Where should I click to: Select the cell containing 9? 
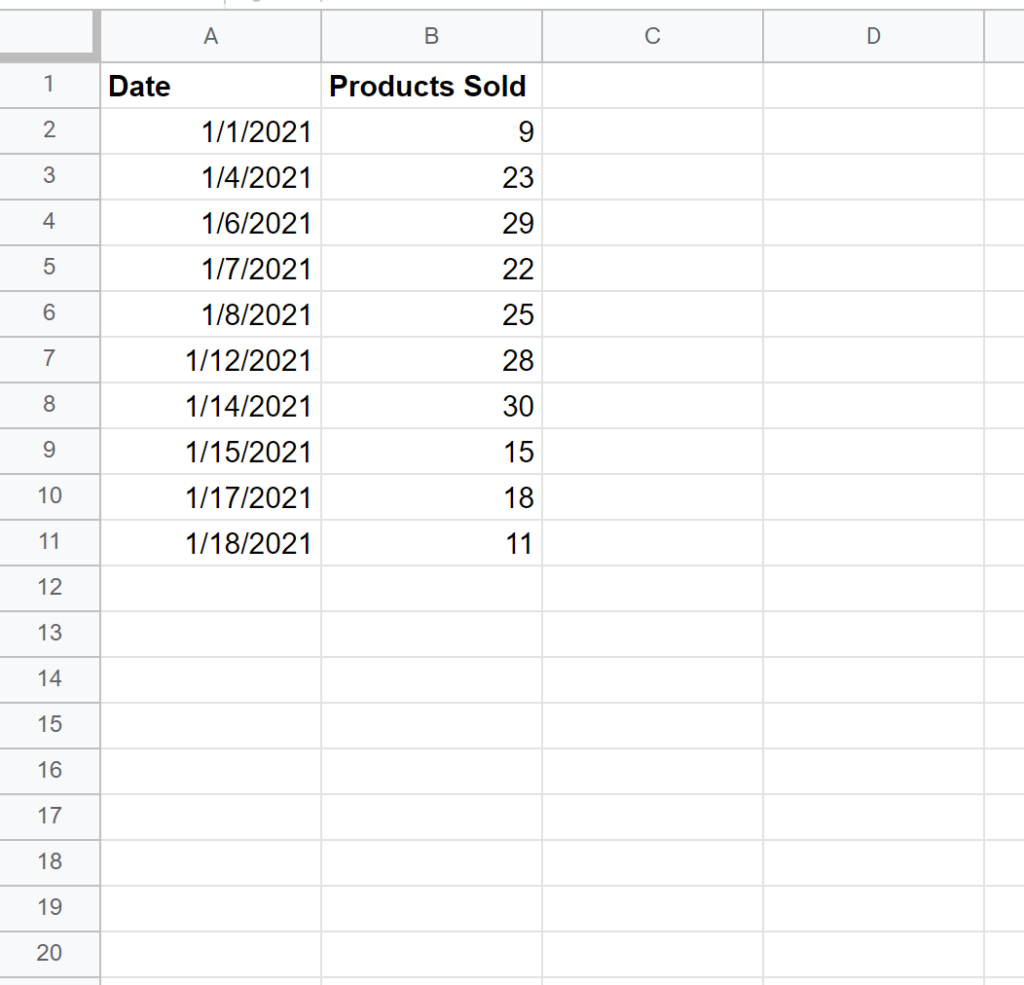pyautogui.click(x=431, y=131)
